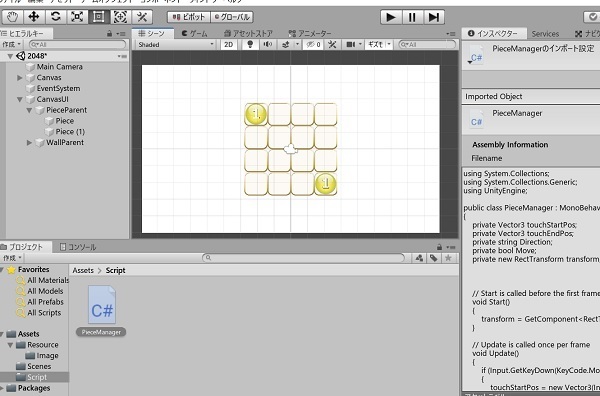Toggle scene lighting bulb icon

(250, 45)
